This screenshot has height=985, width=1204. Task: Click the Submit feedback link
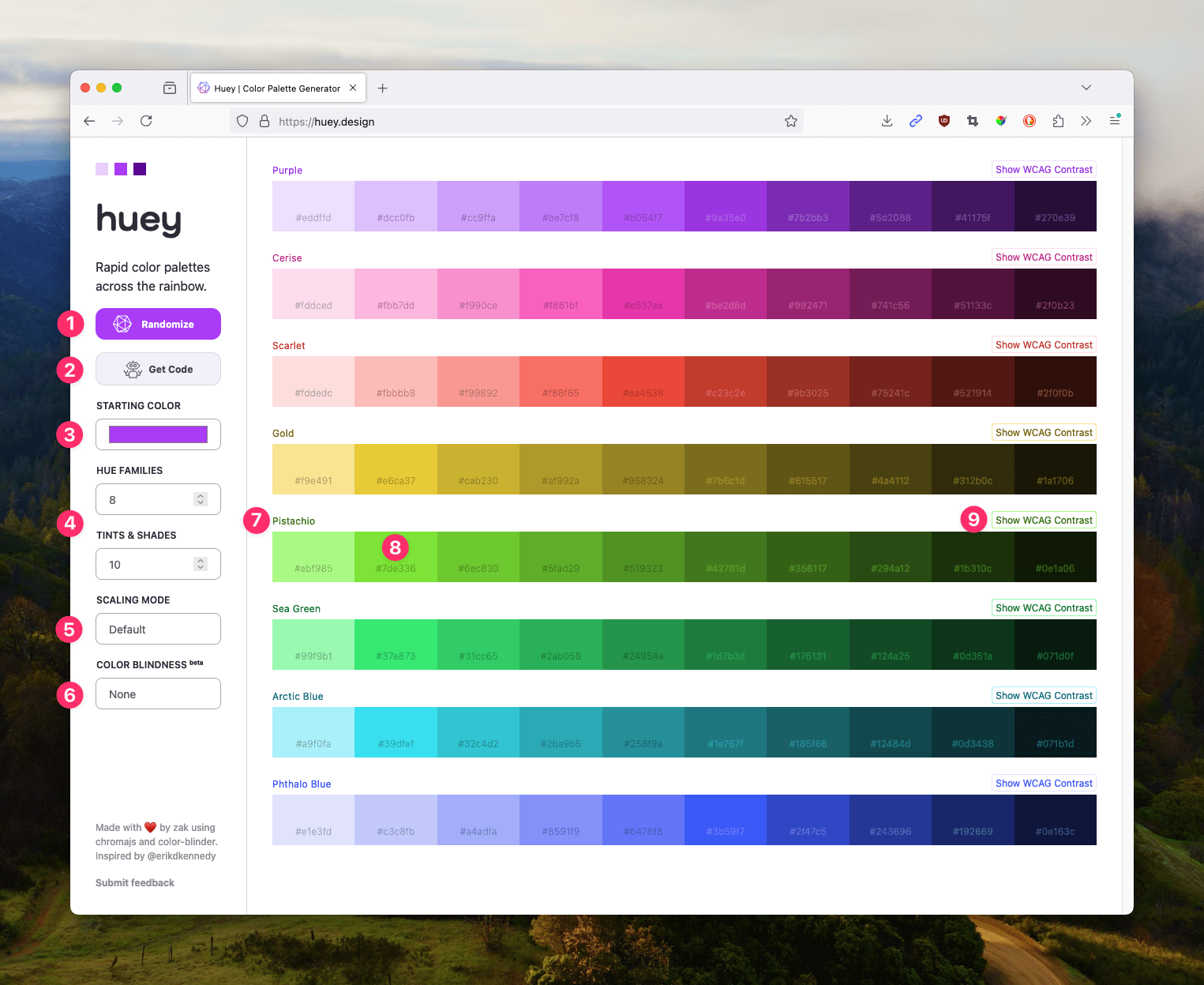click(135, 883)
